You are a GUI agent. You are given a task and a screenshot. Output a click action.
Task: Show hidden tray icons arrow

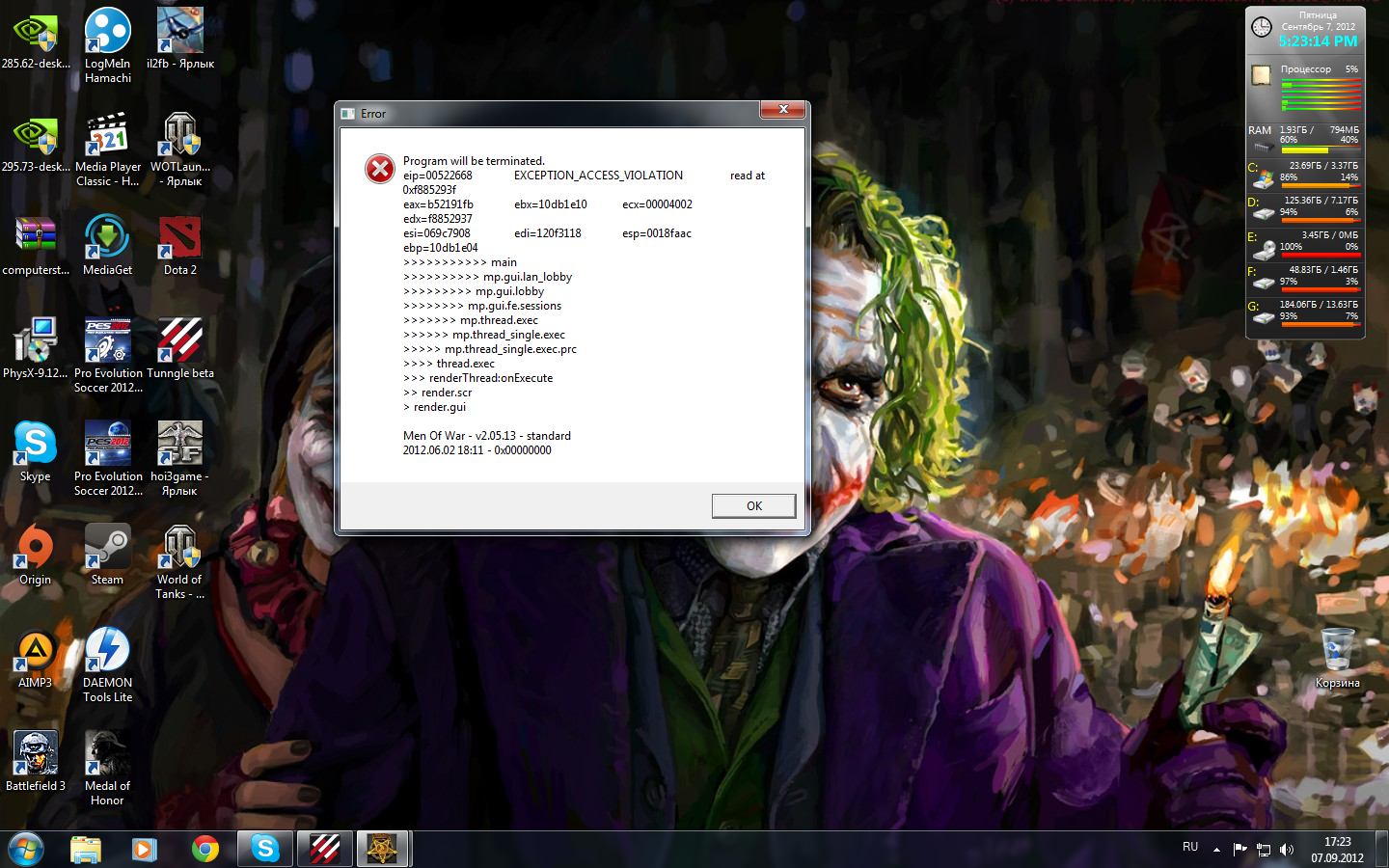pyautogui.click(x=1216, y=850)
